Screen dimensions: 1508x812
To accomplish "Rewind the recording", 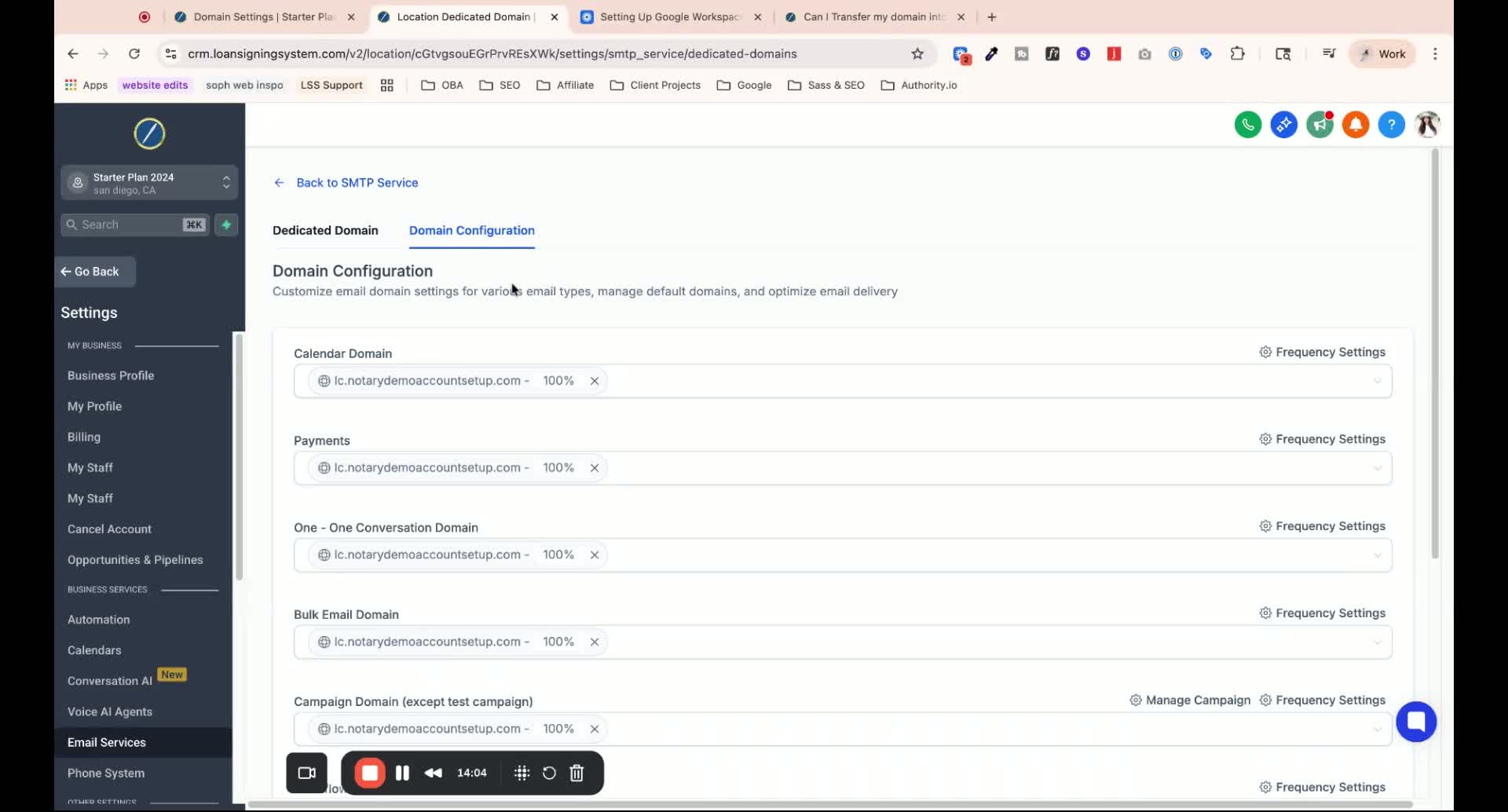I will click(433, 773).
